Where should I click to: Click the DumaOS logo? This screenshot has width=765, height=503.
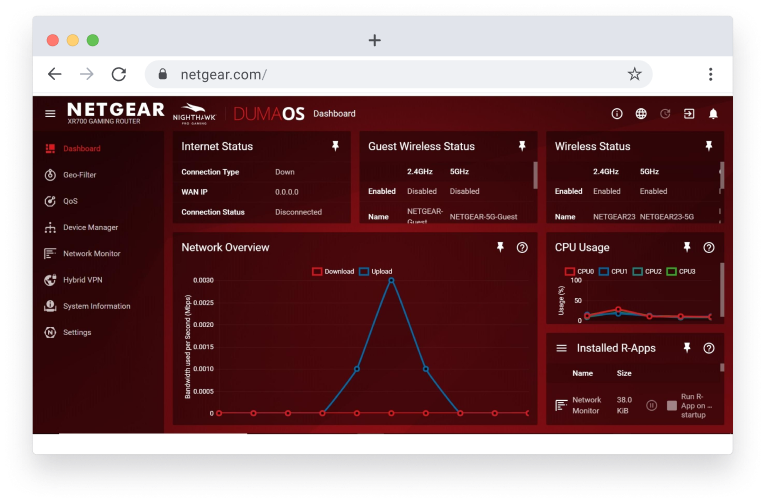269,114
